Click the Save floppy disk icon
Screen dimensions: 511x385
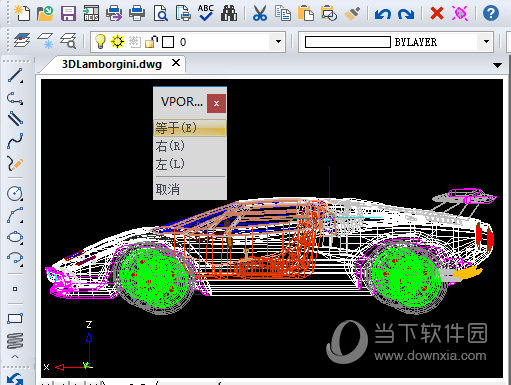(x=68, y=13)
